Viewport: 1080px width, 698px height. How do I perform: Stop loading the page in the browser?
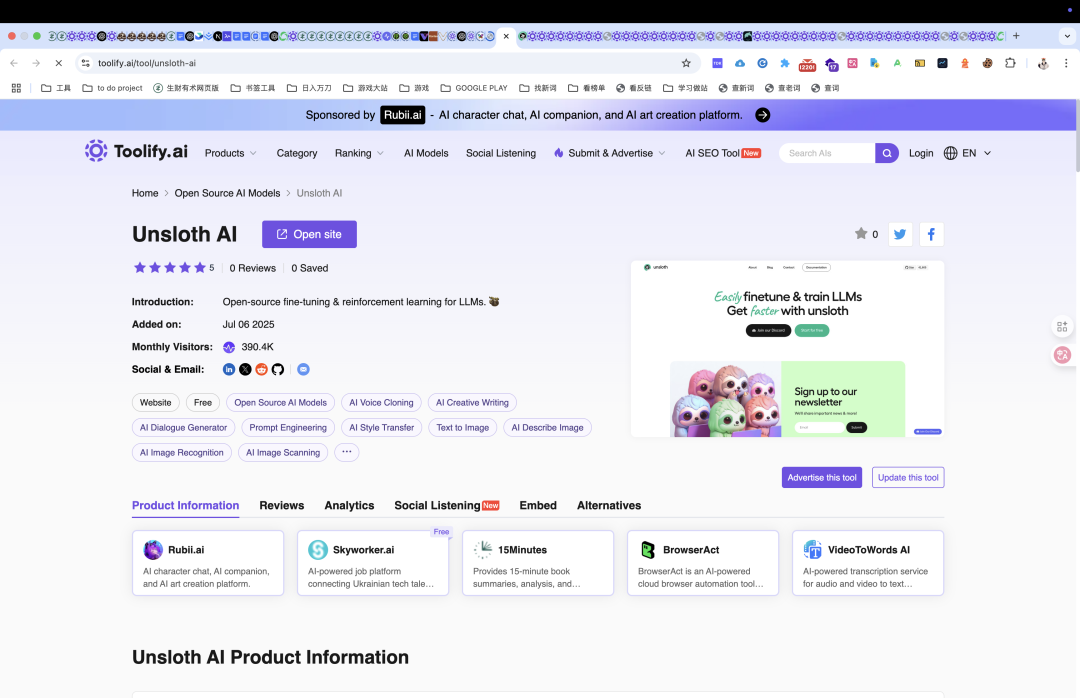point(59,63)
